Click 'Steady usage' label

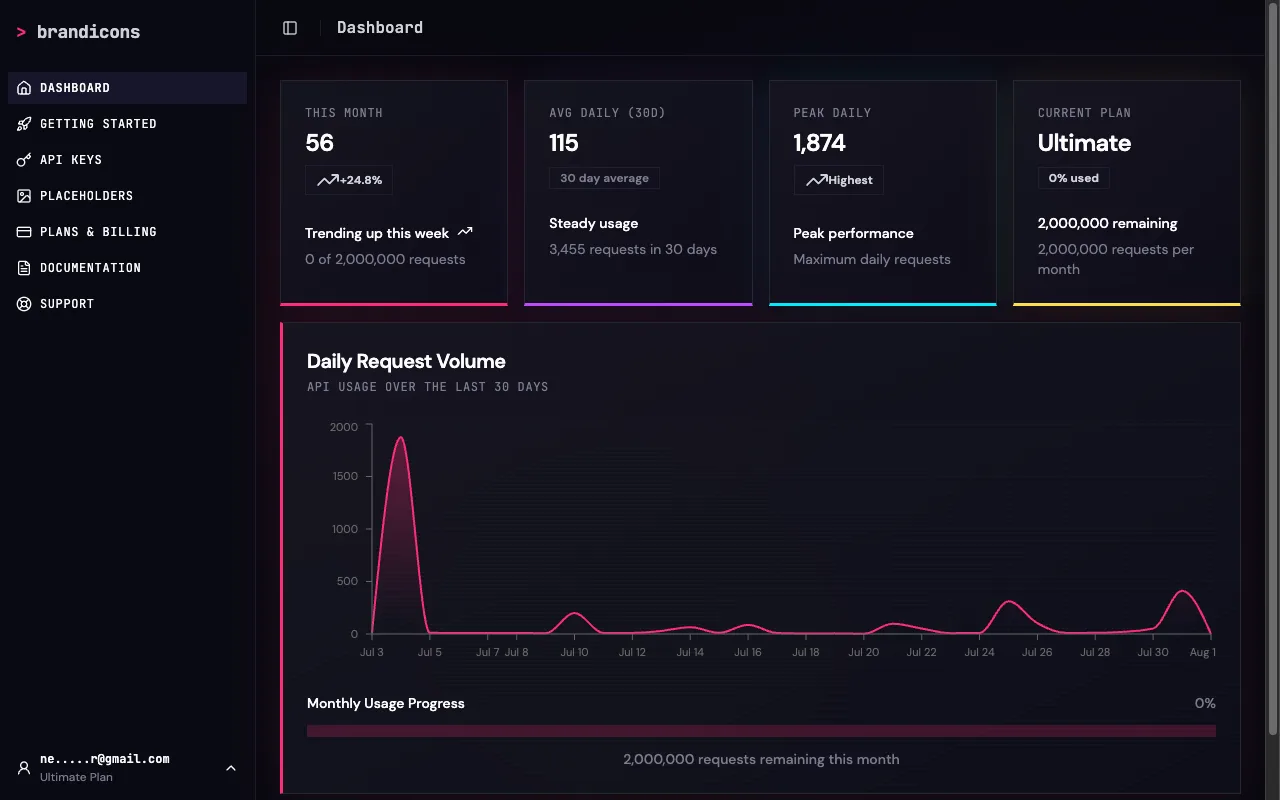pos(593,223)
